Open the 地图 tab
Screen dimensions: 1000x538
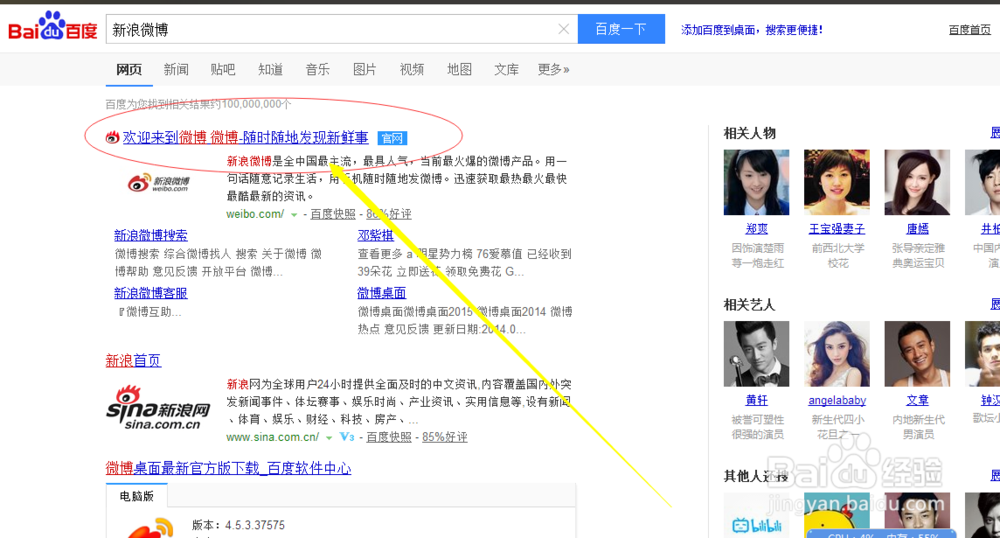point(459,69)
